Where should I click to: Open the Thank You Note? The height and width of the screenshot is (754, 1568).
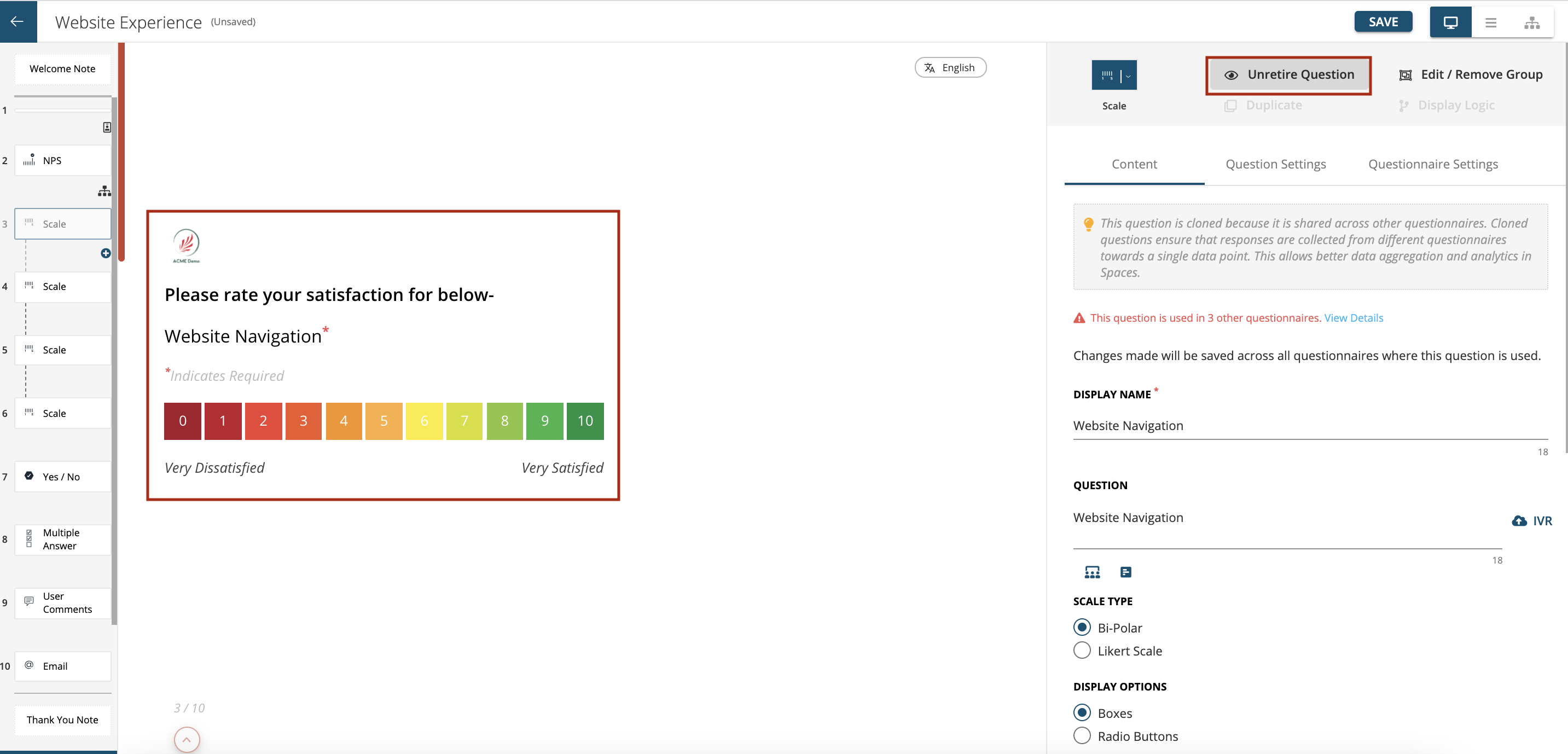pos(63,720)
